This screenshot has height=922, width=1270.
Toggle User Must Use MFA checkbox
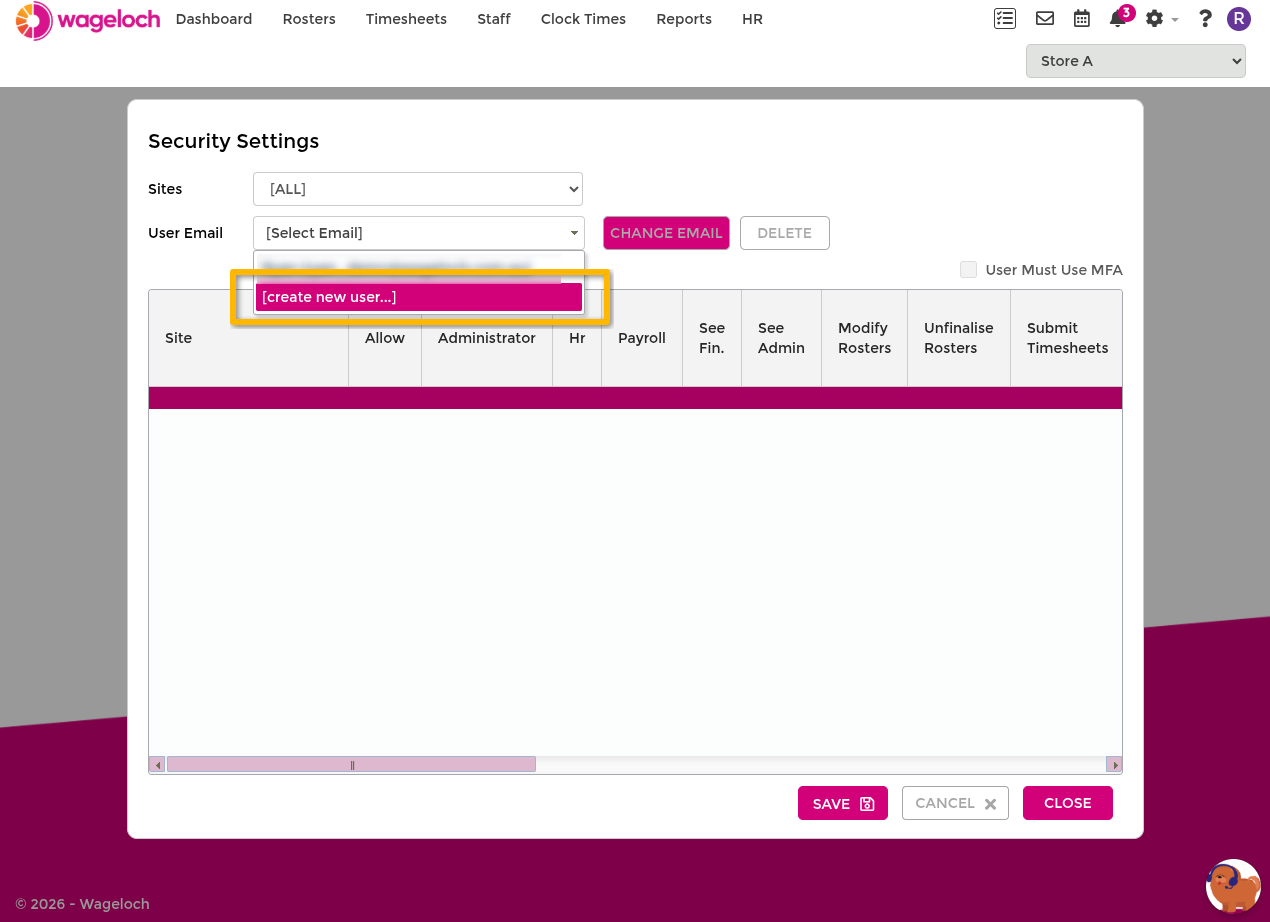(968, 270)
